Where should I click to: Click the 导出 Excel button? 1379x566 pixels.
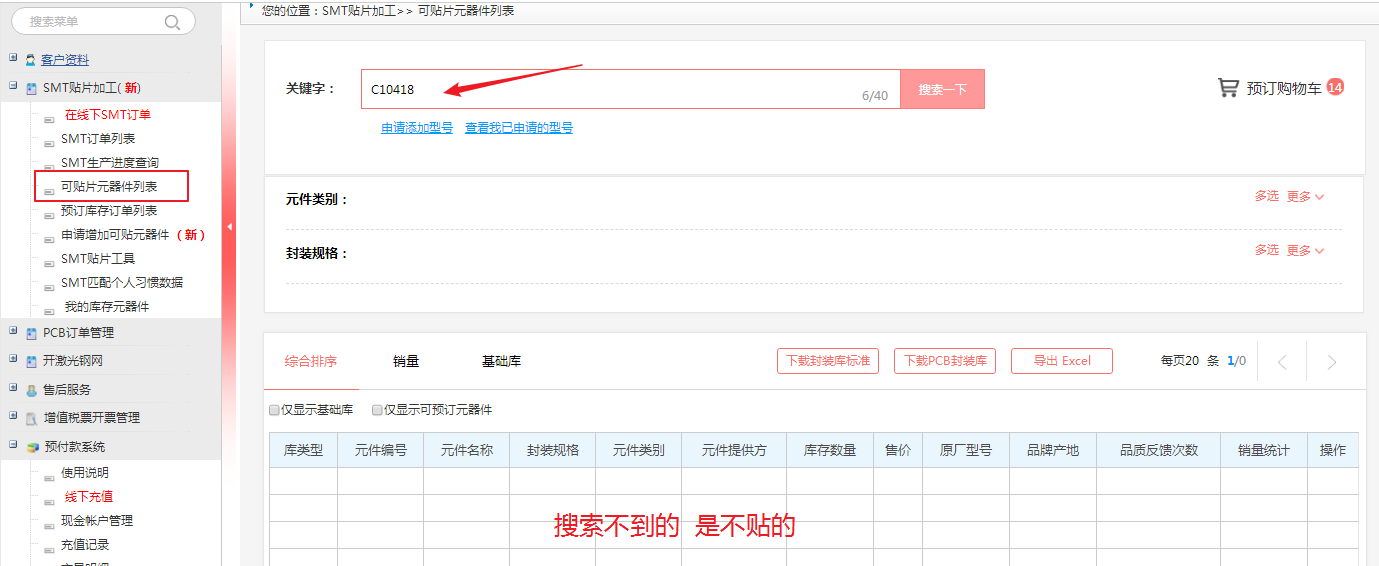tap(1061, 361)
